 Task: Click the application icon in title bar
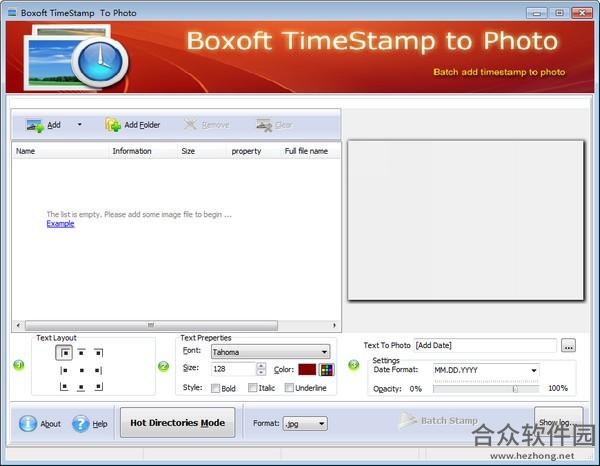click(12, 13)
